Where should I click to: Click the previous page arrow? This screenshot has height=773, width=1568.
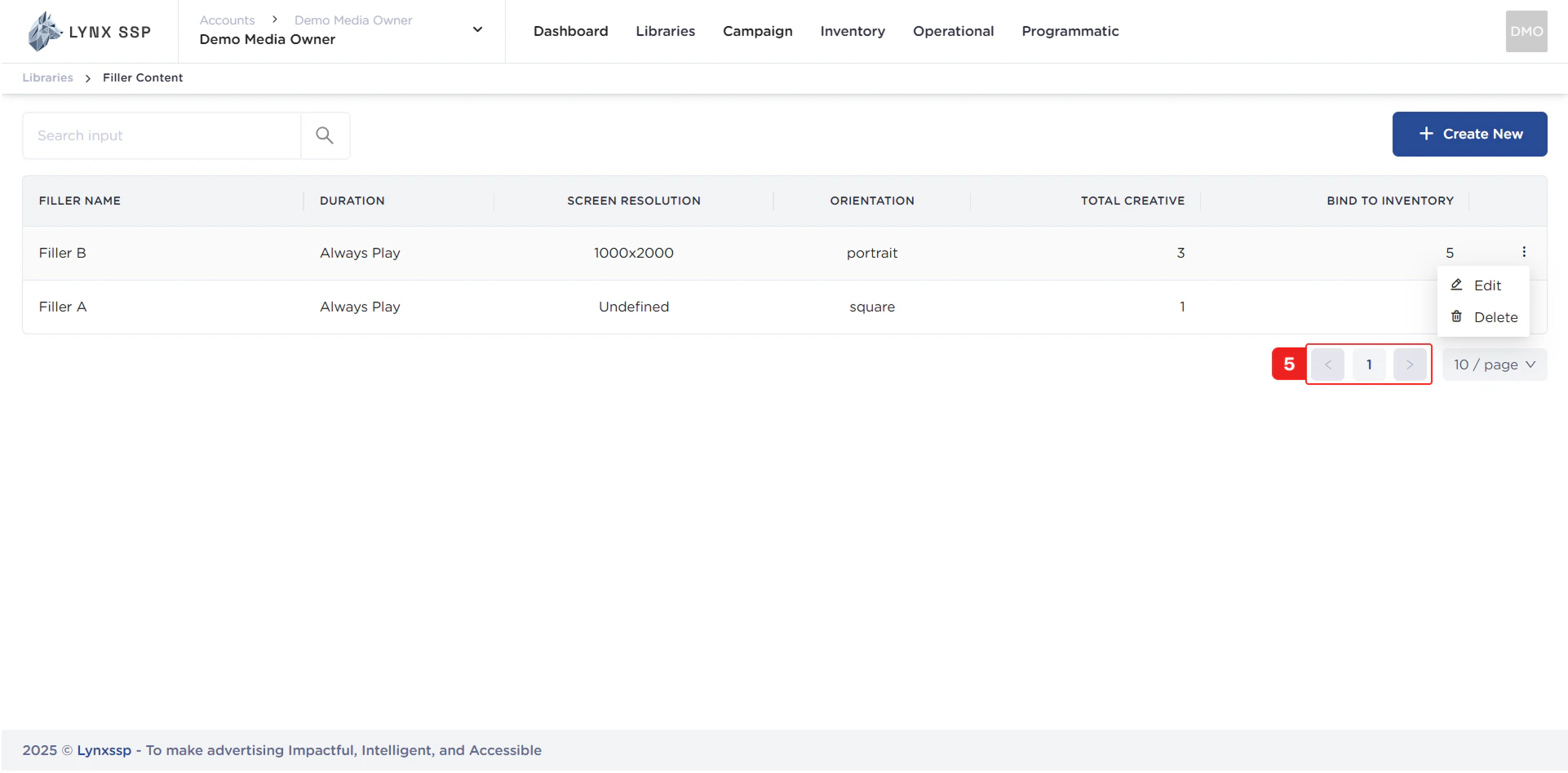[x=1328, y=364]
